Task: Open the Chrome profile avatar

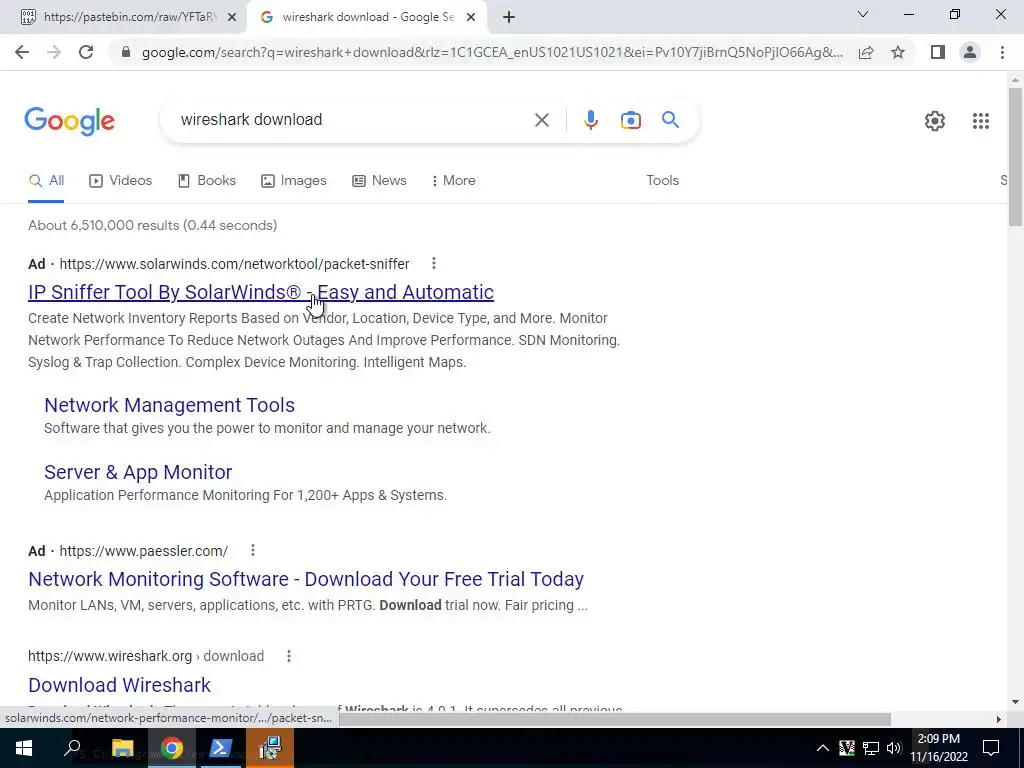Action: [x=970, y=52]
